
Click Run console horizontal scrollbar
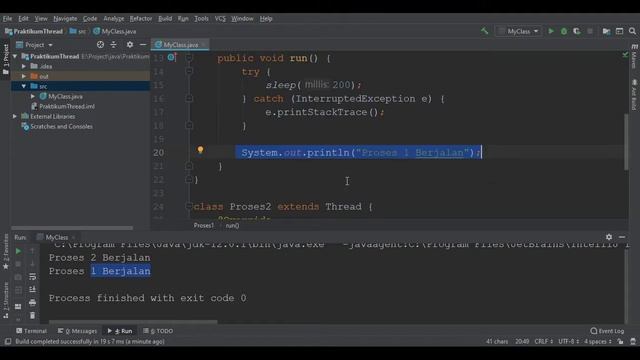[133, 322]
